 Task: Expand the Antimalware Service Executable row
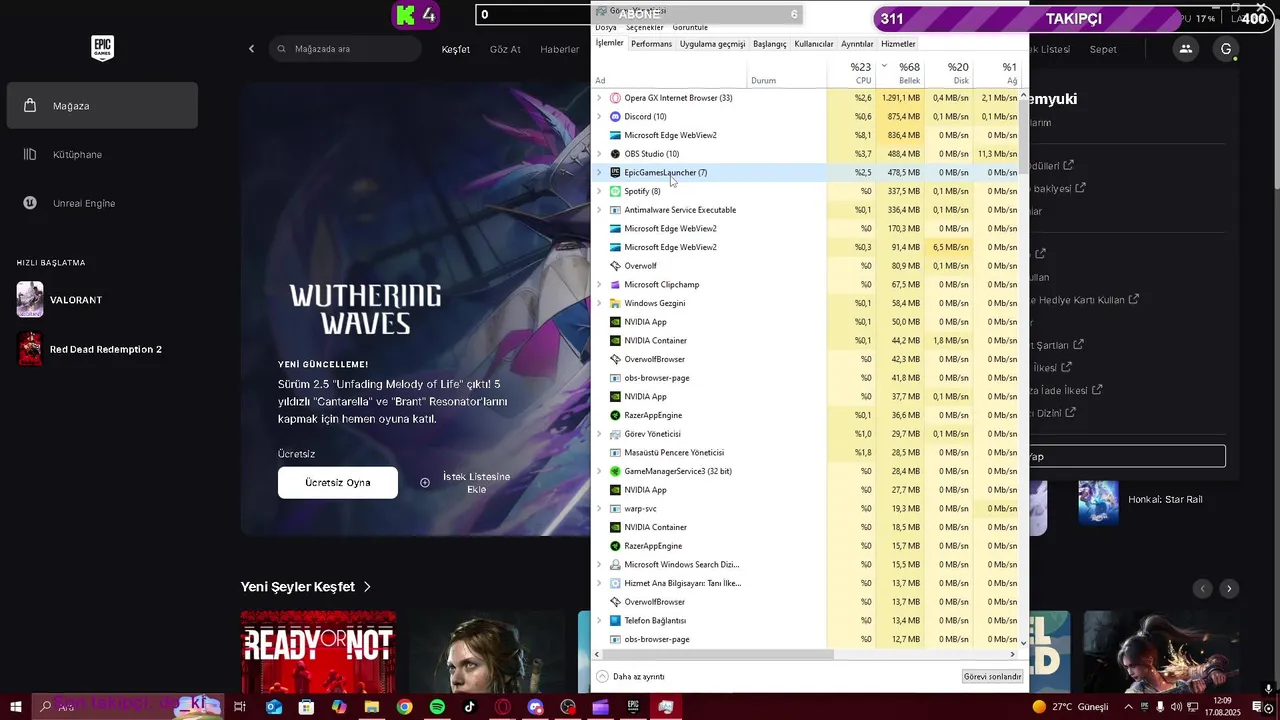[599, 210]
